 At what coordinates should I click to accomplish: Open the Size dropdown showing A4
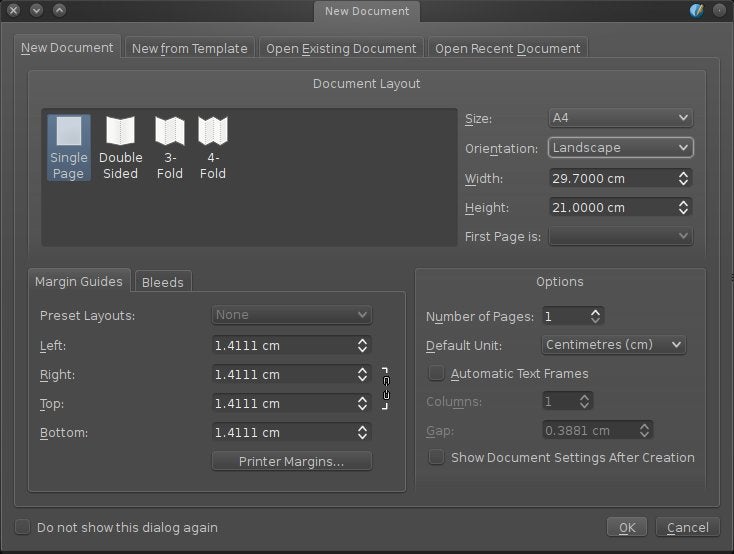point(621,118)
